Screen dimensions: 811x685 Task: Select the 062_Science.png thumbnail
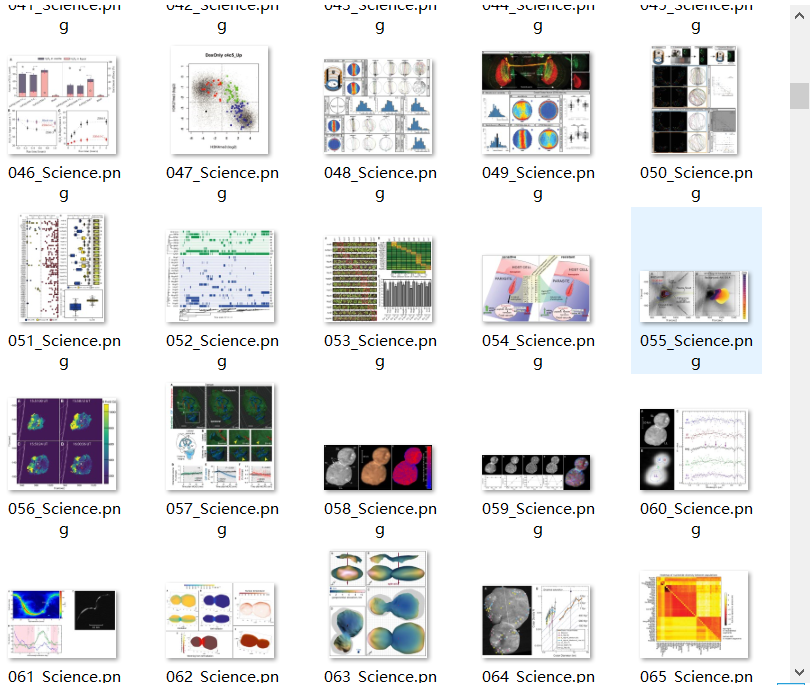click(220, 620)
